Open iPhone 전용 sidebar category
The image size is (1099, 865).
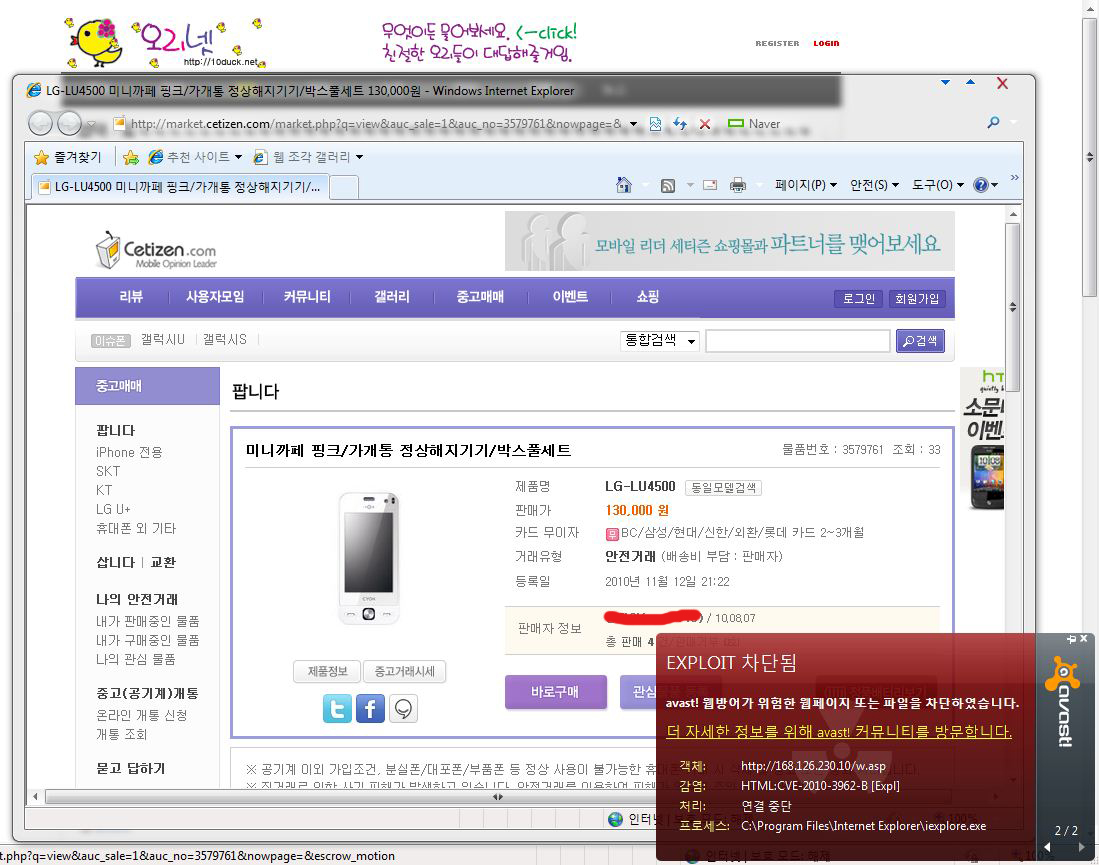pyautogui.click(x=129, y=452)
